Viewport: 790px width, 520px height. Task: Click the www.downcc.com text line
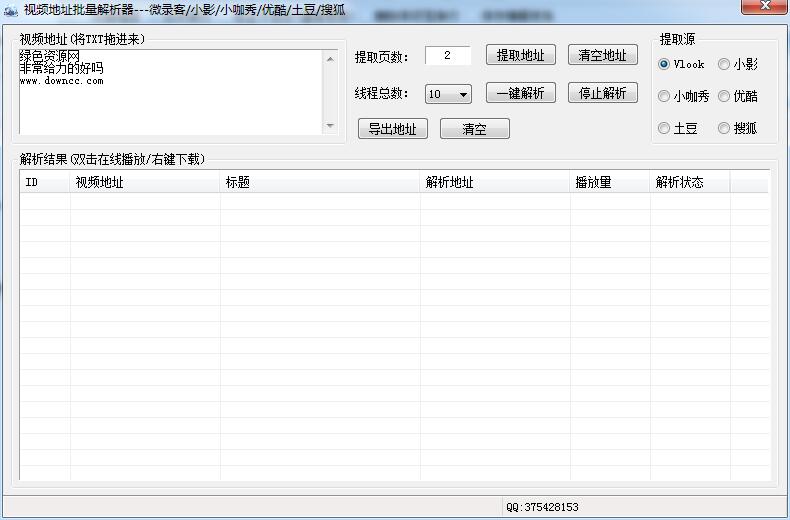coord(61,81)
